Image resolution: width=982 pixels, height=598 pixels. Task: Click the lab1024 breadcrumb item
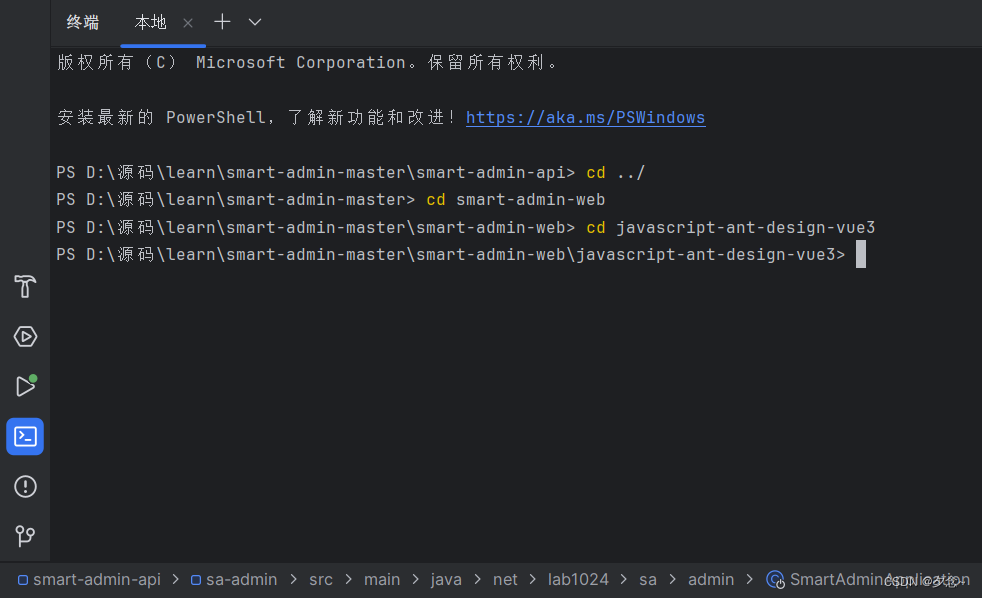click(x=578, y=579)
